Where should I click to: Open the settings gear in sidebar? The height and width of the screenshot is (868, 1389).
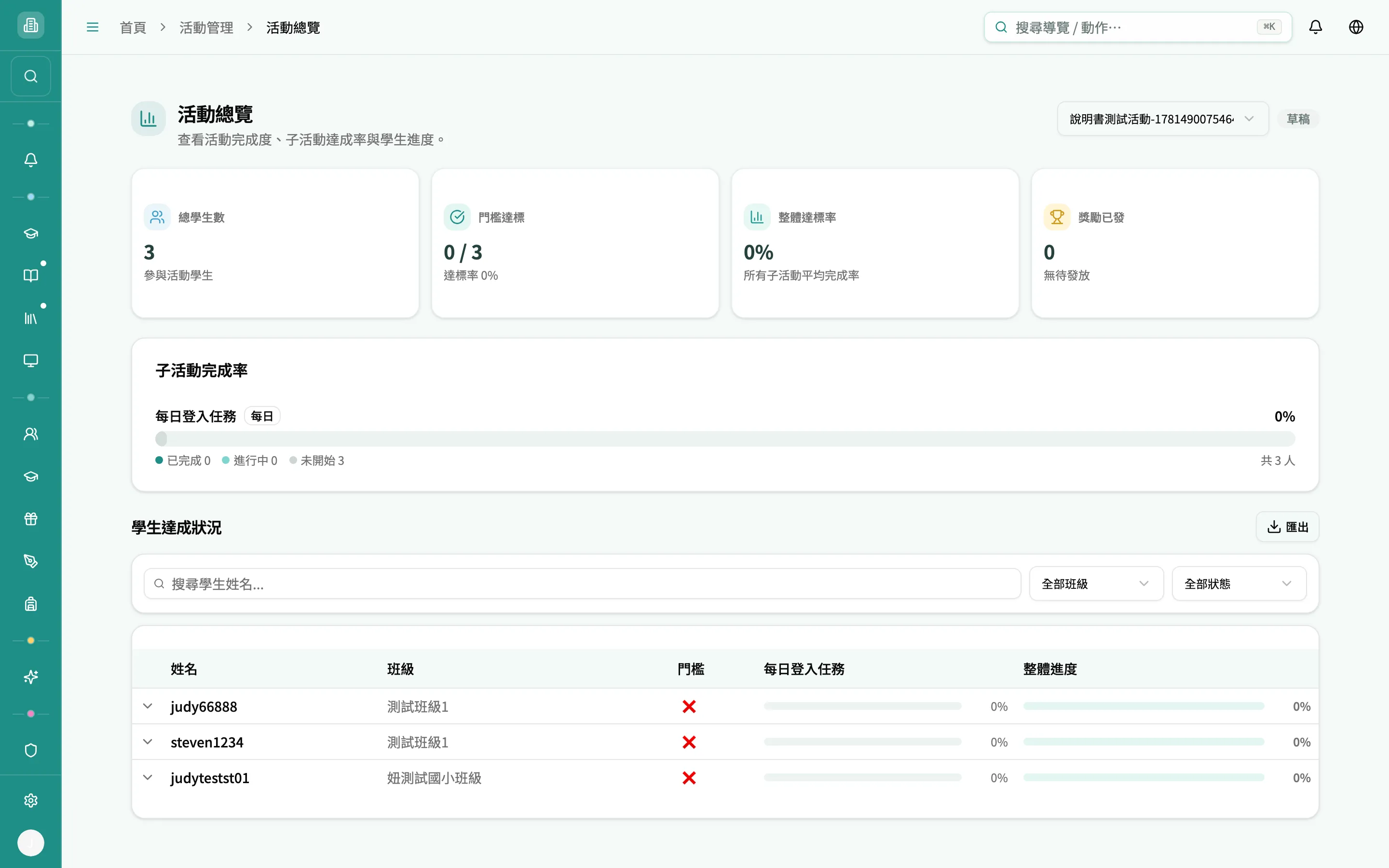coord(30,801)
